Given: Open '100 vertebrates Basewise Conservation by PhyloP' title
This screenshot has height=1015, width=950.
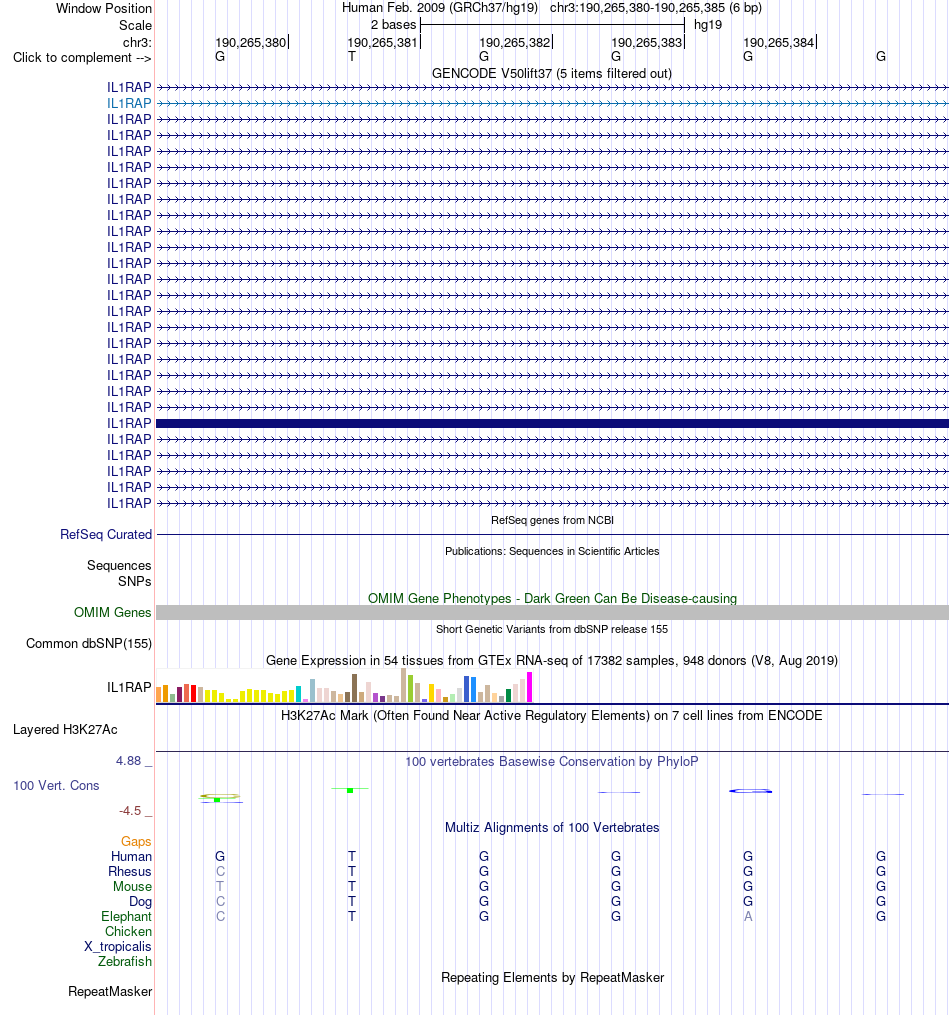Looking at the screenshot, I should (552, 761).
